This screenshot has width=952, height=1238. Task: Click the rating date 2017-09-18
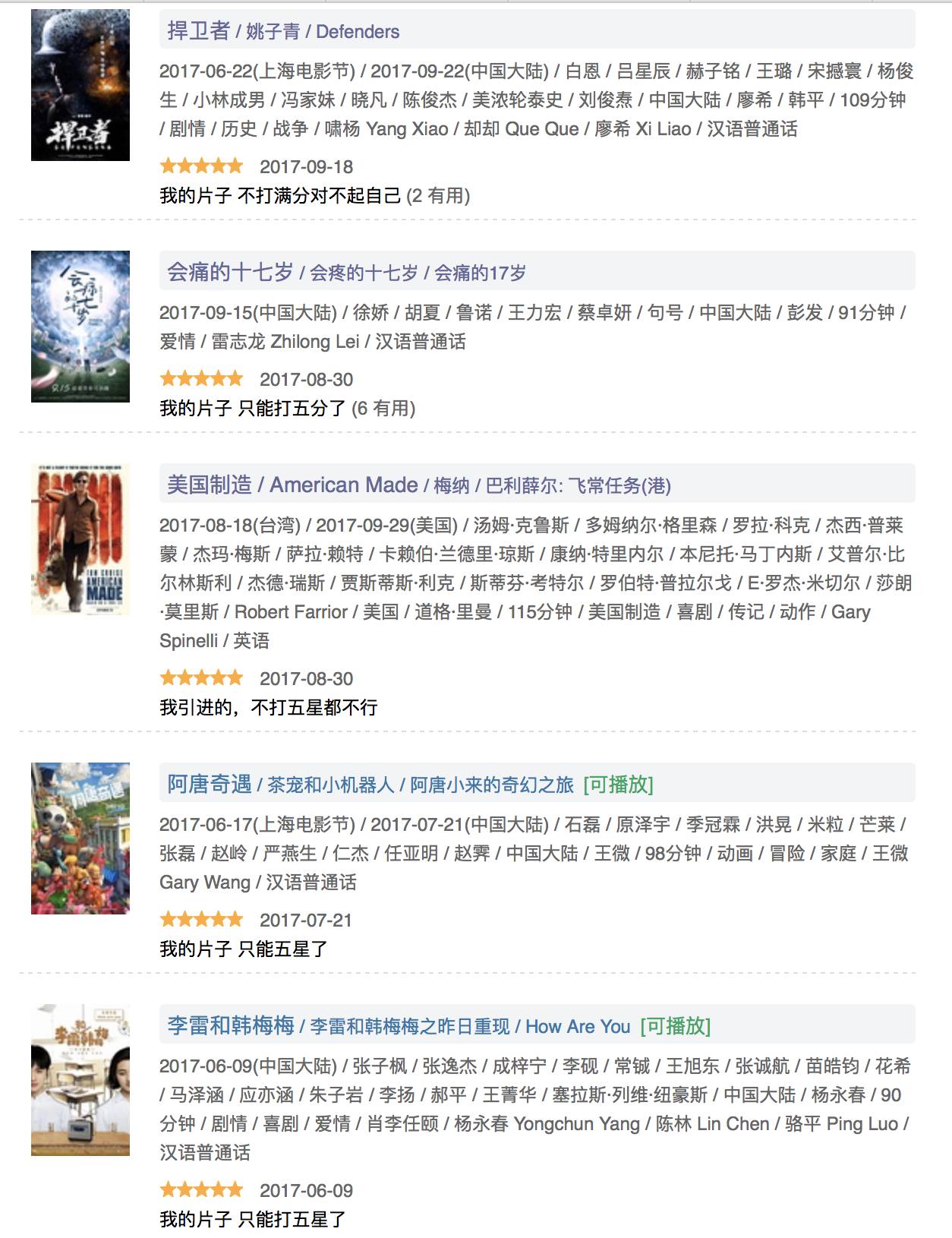[x=306, y=166]
